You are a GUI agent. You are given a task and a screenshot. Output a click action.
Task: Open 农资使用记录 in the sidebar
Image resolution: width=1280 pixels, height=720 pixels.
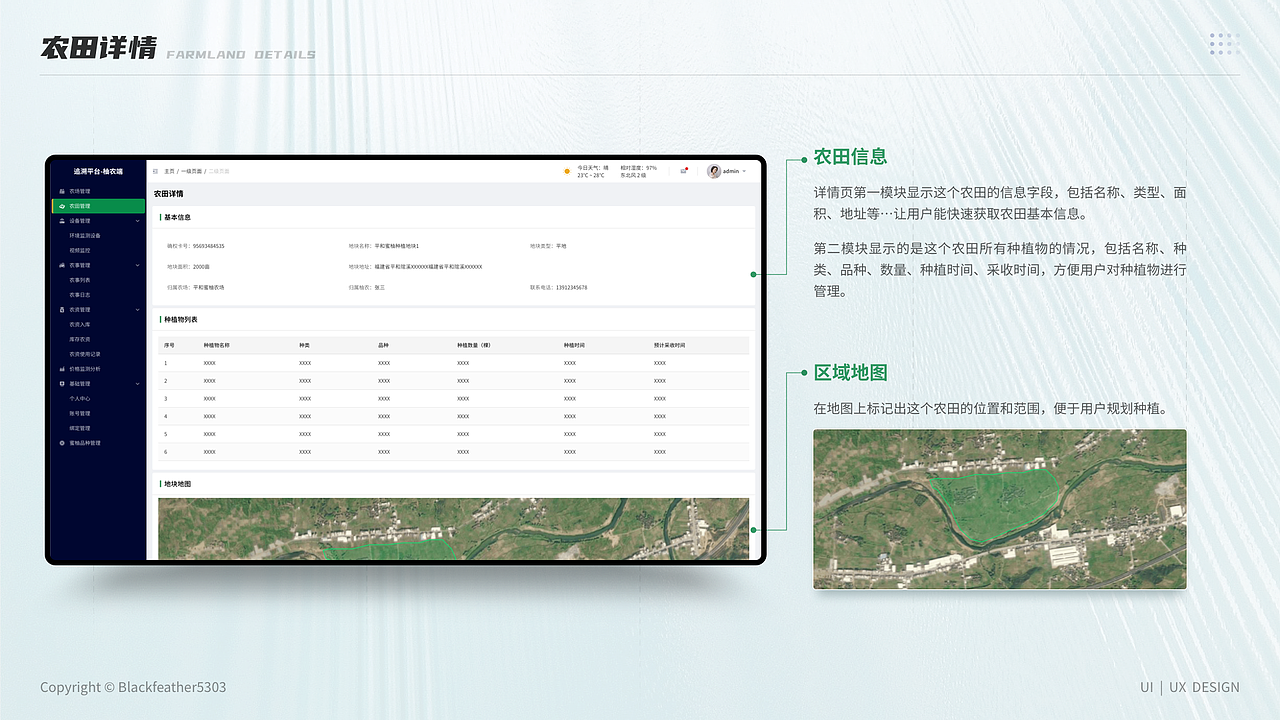[85, 354]
